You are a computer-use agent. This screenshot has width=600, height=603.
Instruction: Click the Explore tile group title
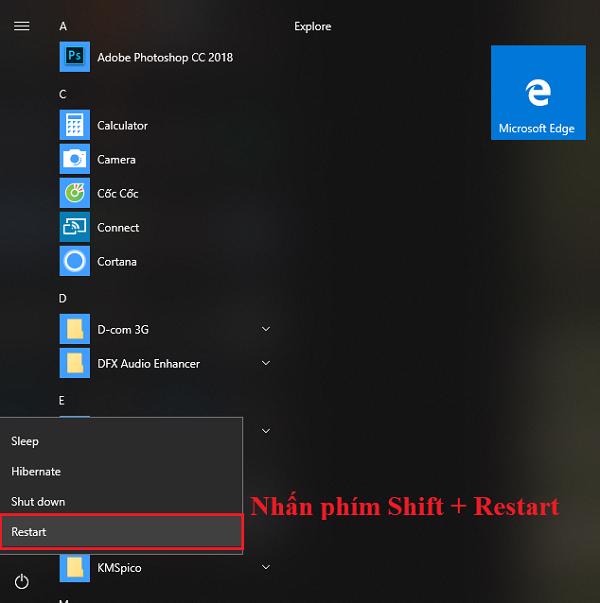tap(313, 27)
